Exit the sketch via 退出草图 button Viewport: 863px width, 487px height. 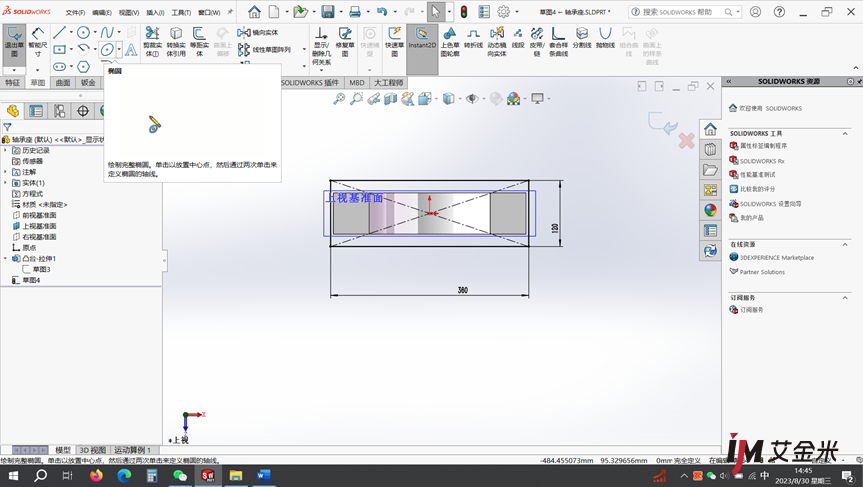pyautogui.click(x=14, y=44)
